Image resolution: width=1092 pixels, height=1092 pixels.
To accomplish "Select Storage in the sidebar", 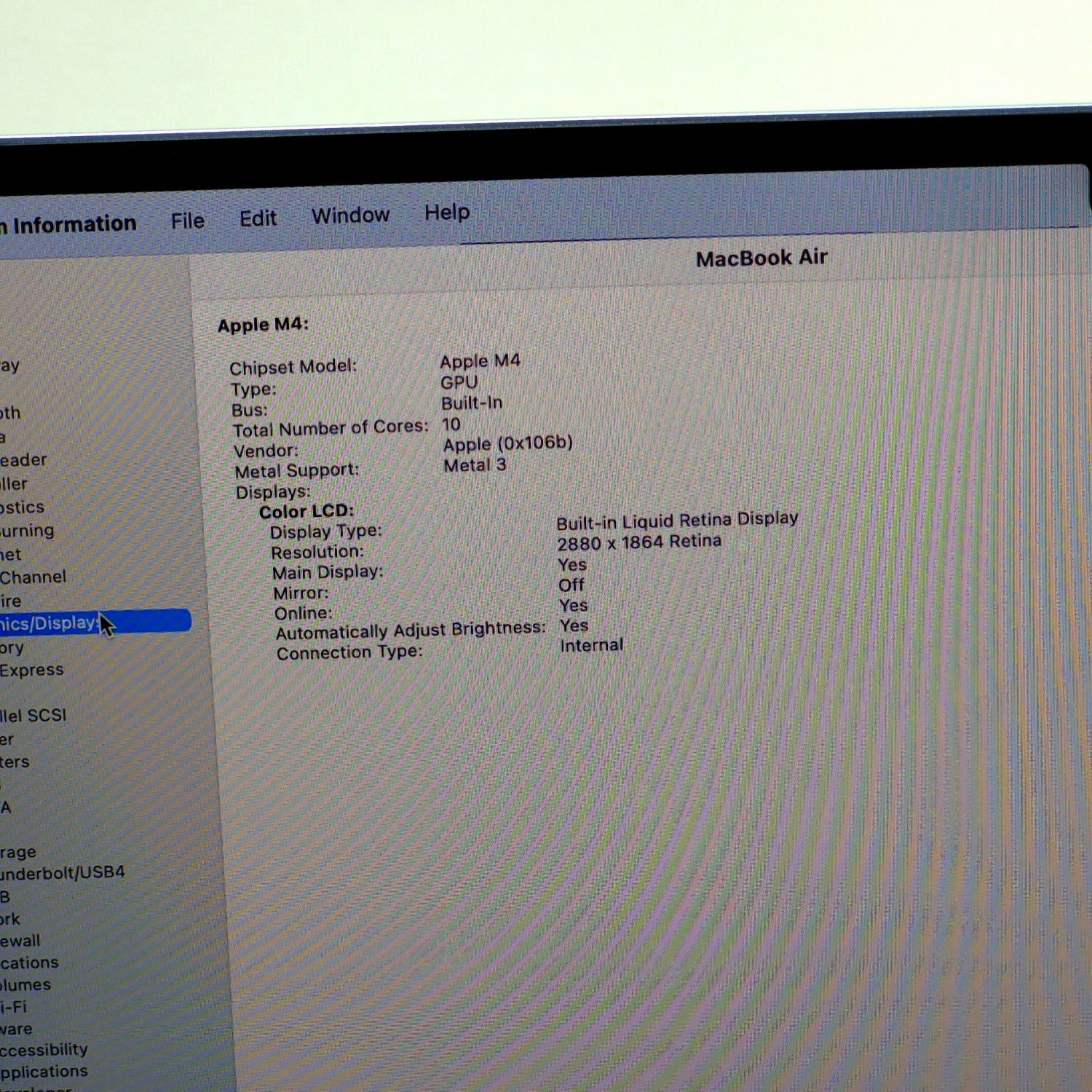I will click(18, 852).
